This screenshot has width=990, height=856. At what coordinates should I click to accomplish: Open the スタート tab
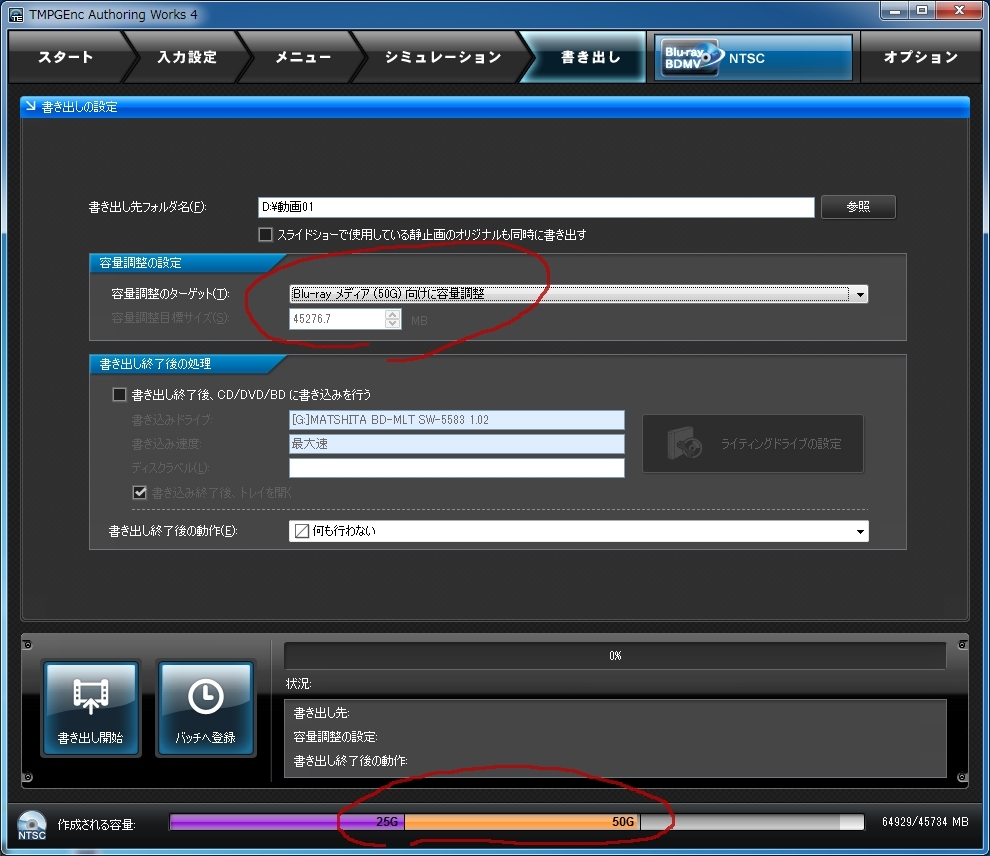66,57
